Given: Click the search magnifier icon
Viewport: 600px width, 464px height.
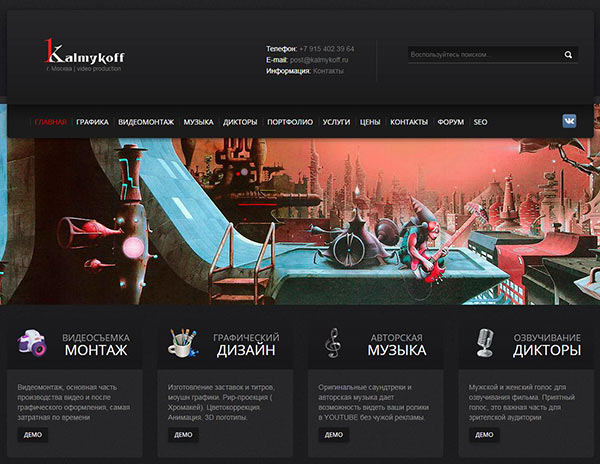Looking at the screenshot, I should [x=568, y=55].
